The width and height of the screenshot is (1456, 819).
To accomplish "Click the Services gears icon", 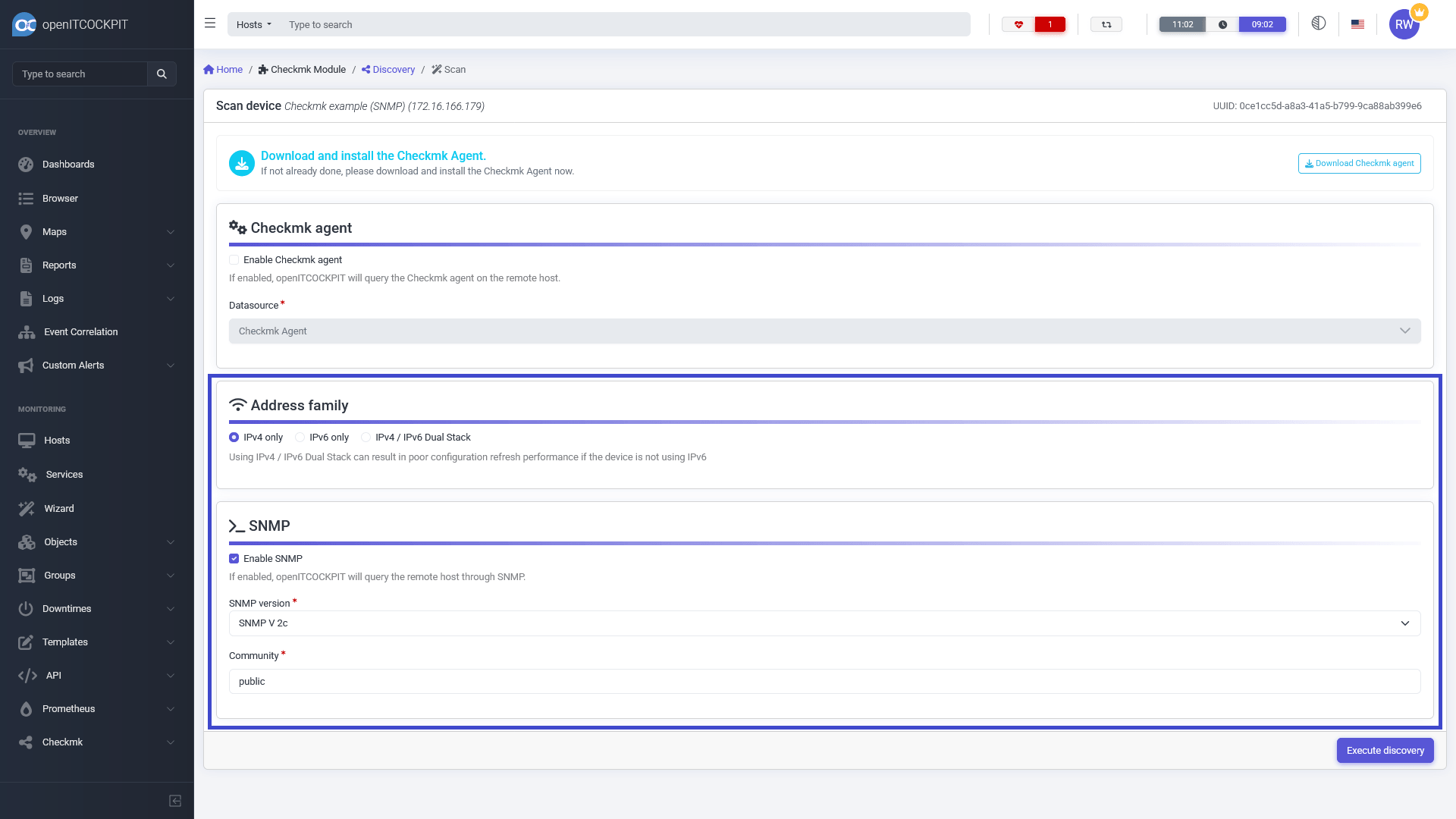I will click(27, 475).
